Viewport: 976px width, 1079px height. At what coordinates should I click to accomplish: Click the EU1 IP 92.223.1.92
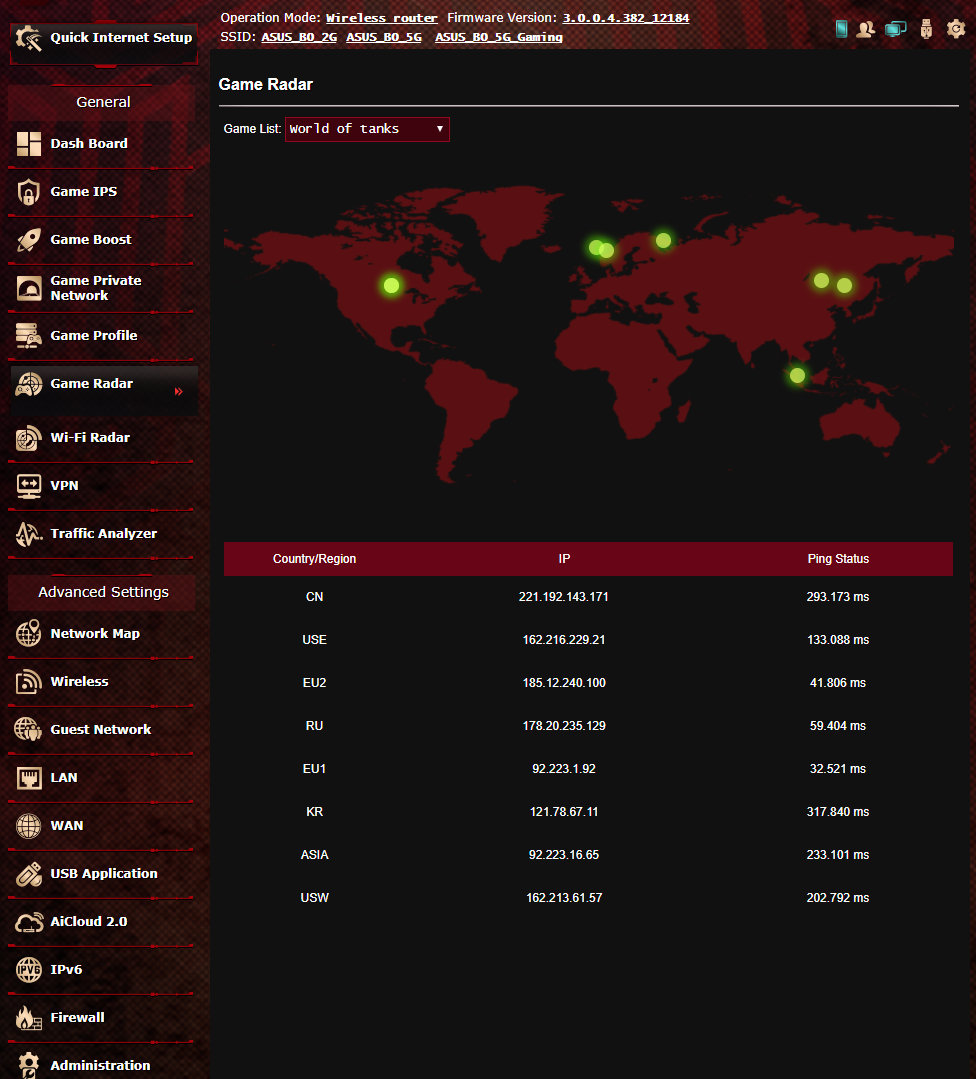tap(564, 769)
